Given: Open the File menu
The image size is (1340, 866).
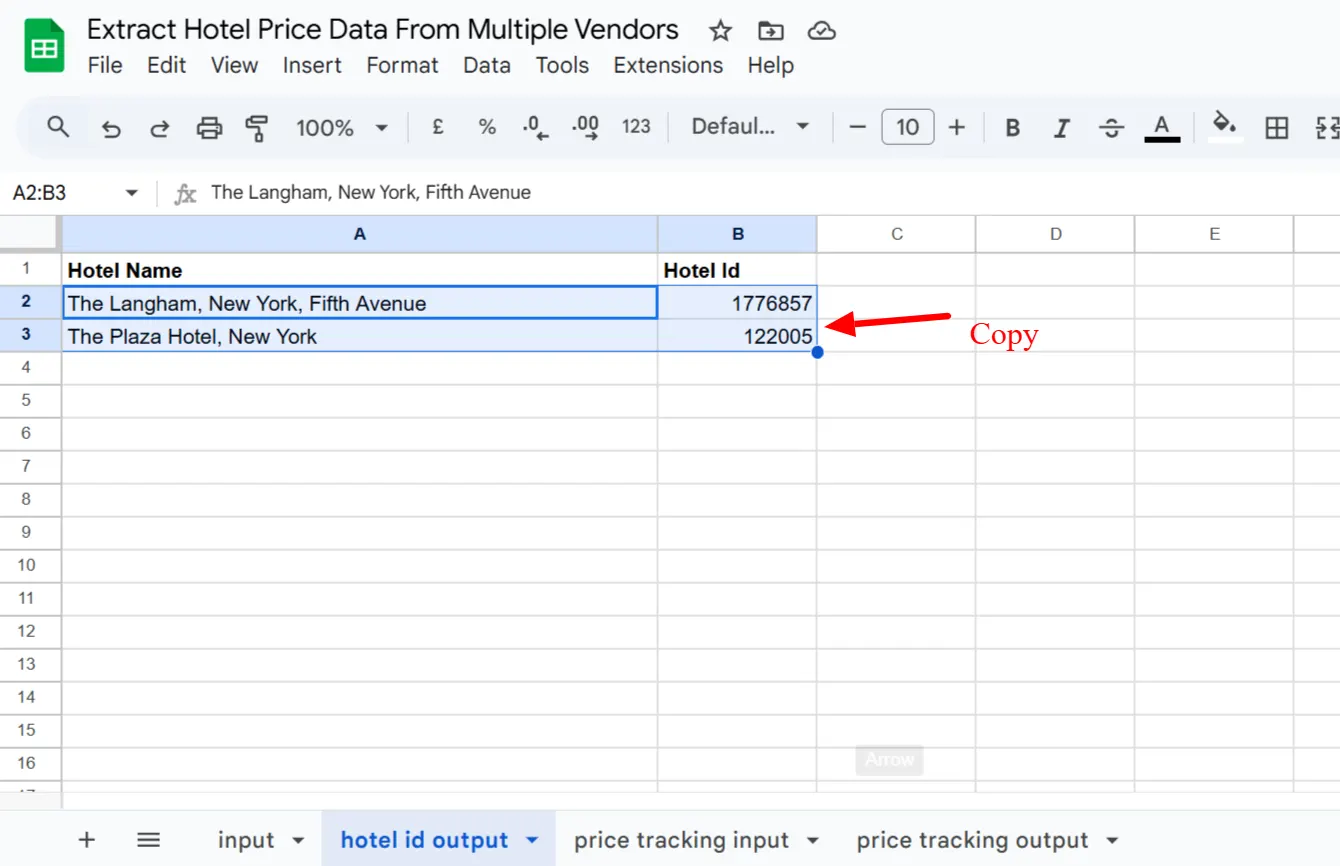Looking at the screenshot, I should coord(105,65).
